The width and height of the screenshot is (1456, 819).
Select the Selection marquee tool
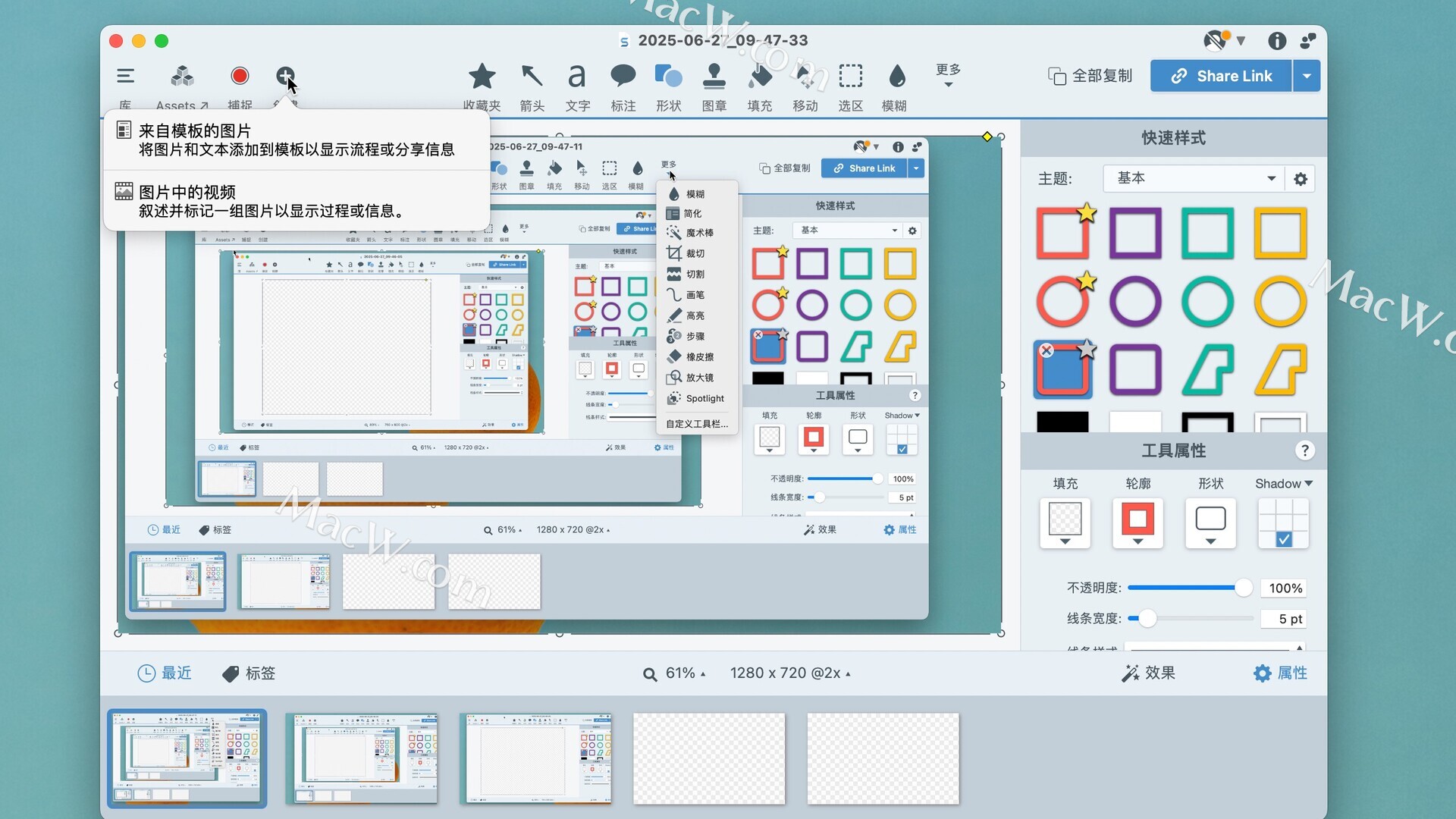pyautogui.click(x=851, y=76)
